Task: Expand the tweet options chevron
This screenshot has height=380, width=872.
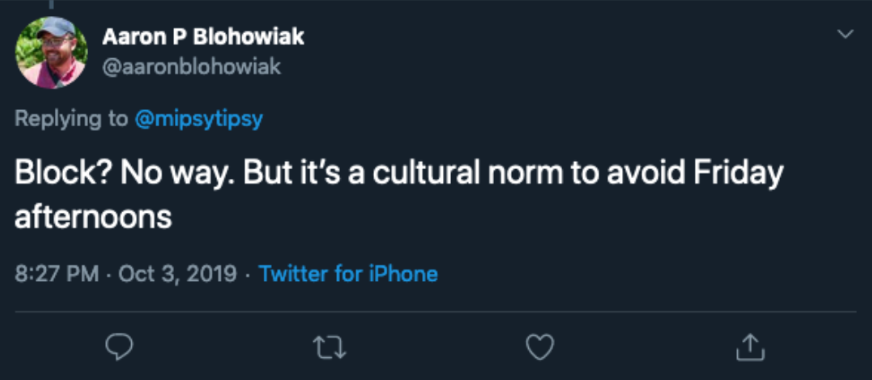Action: 845,34
